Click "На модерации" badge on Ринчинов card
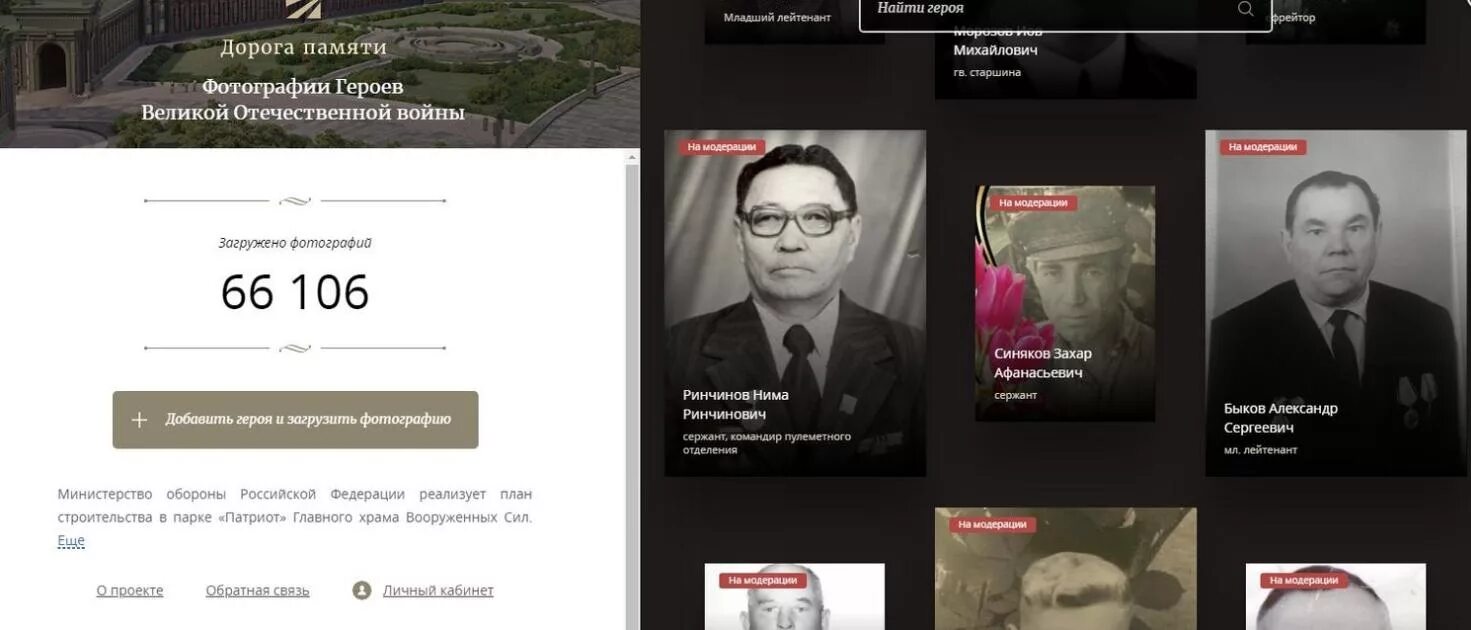The height and width of the screenshot is (630, 1471). (x=722, y=147)
